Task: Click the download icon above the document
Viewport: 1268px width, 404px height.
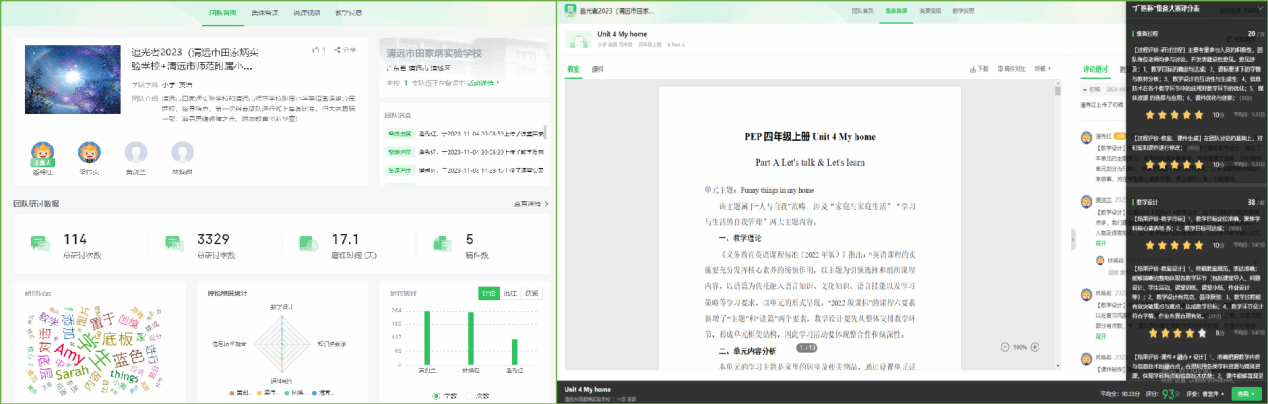Action: coord(971,69)
